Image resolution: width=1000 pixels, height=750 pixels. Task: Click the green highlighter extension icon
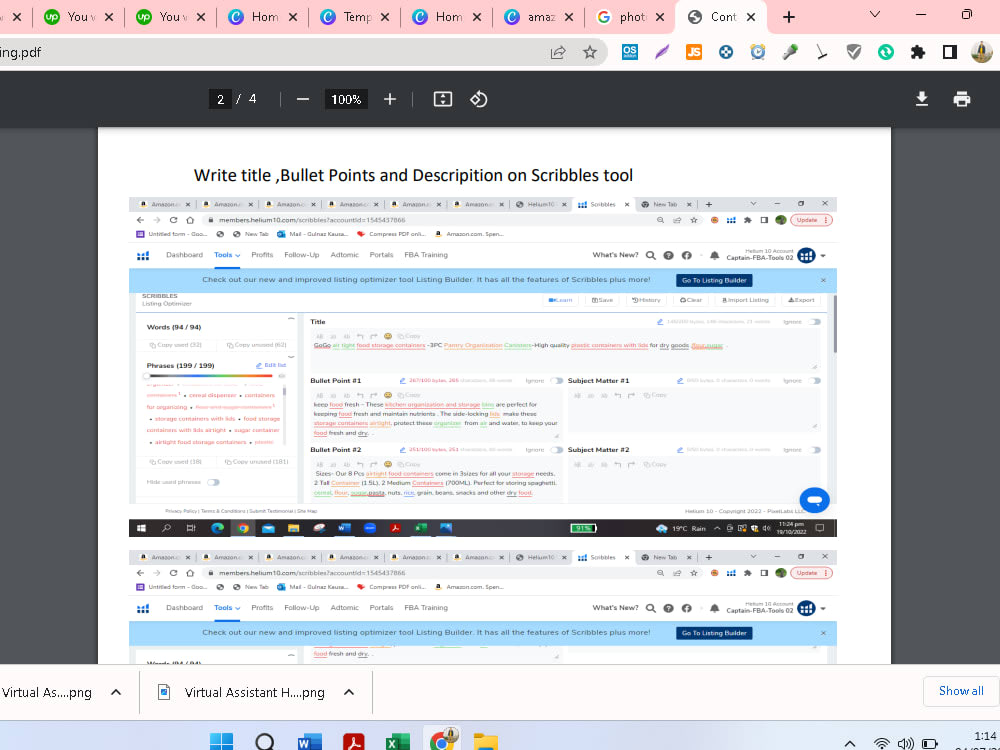tap(790, 52)
